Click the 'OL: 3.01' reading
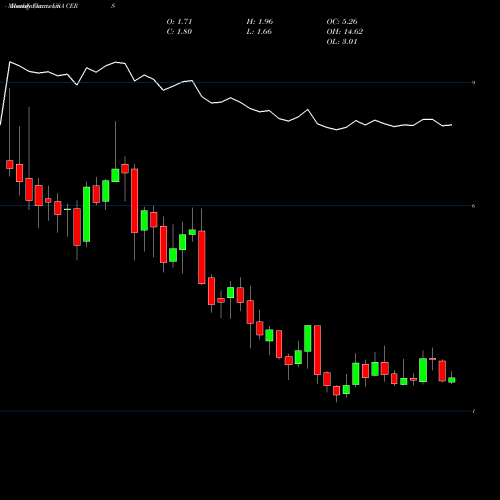The height and width of the screenshot is (500, 500). 342,42
